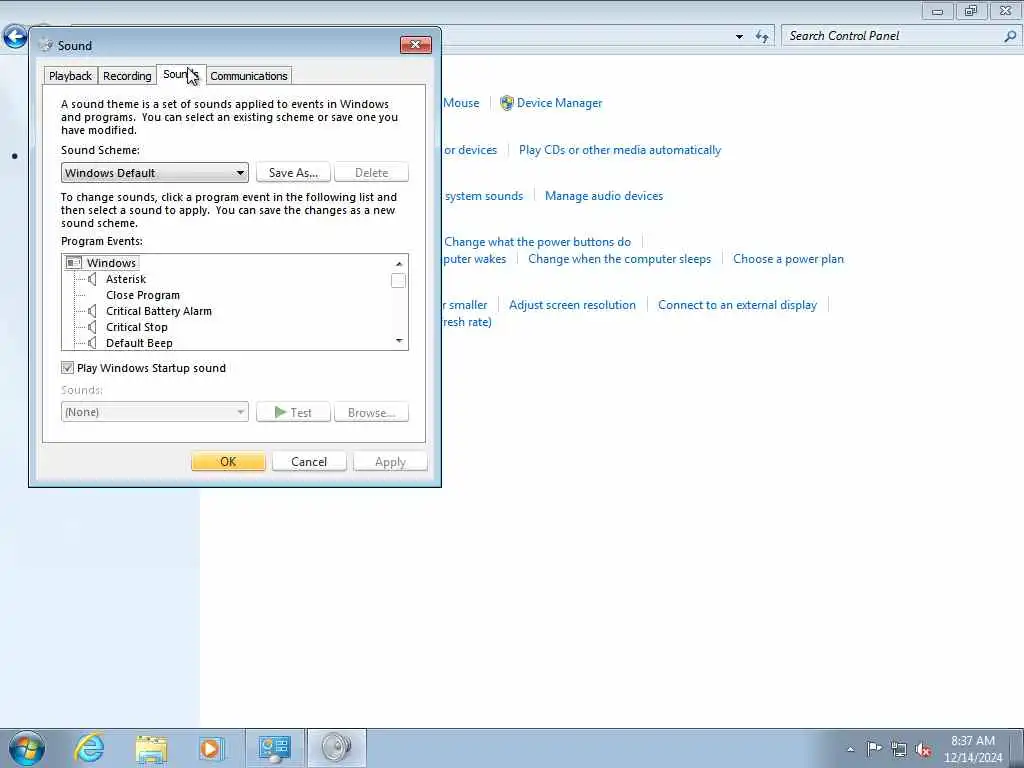Click the speaker icon beside Default Beep
1024x768 pixels.
pyautogui.click(x=92, y=343)
